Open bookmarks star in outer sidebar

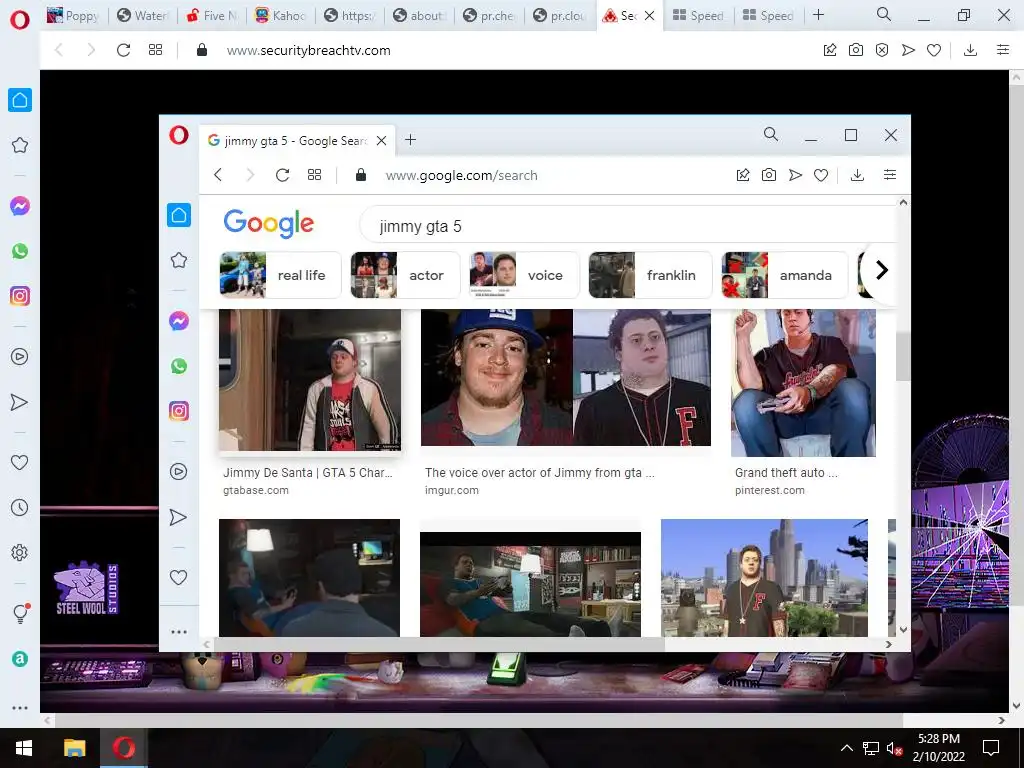tap(20, 145)
